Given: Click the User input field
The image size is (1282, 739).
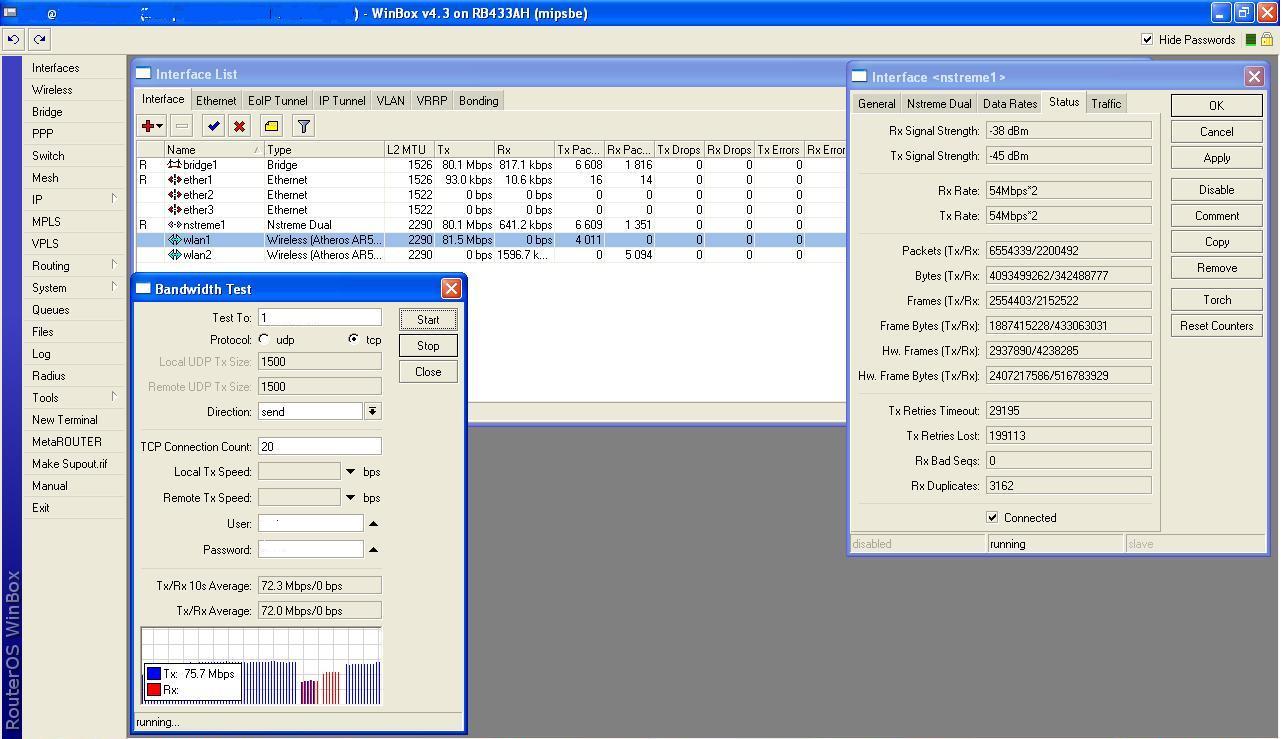Looking at the screenshot, I should pos(311,524).
